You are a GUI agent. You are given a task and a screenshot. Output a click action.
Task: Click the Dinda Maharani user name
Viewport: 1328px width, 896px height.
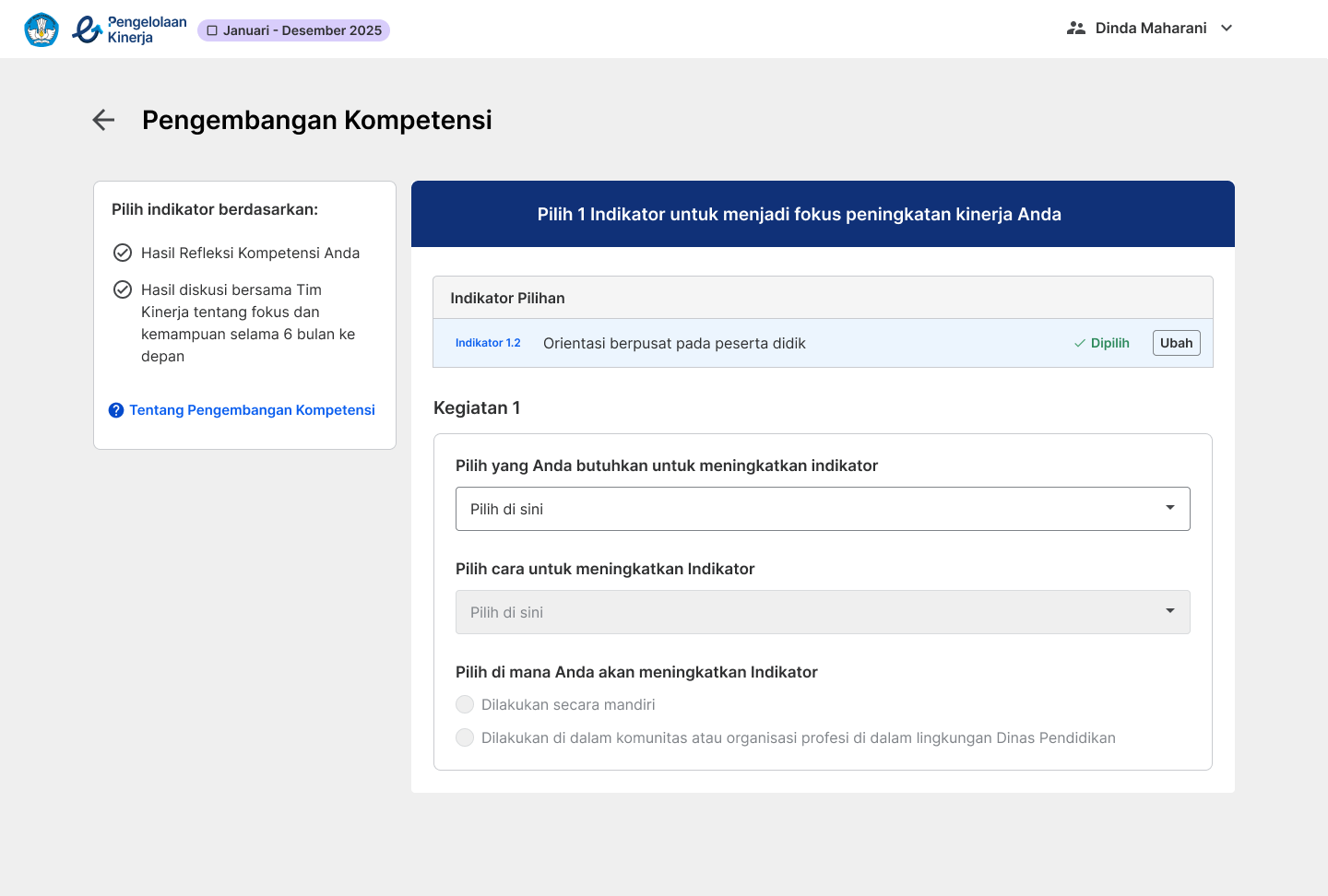[x=1151, y=29]
